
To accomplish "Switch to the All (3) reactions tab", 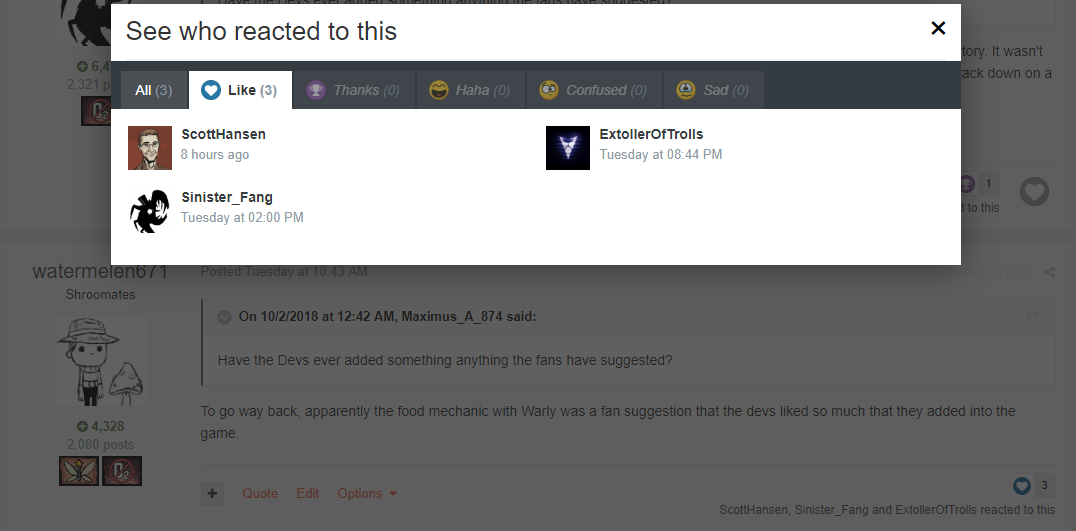I will 154,90.
